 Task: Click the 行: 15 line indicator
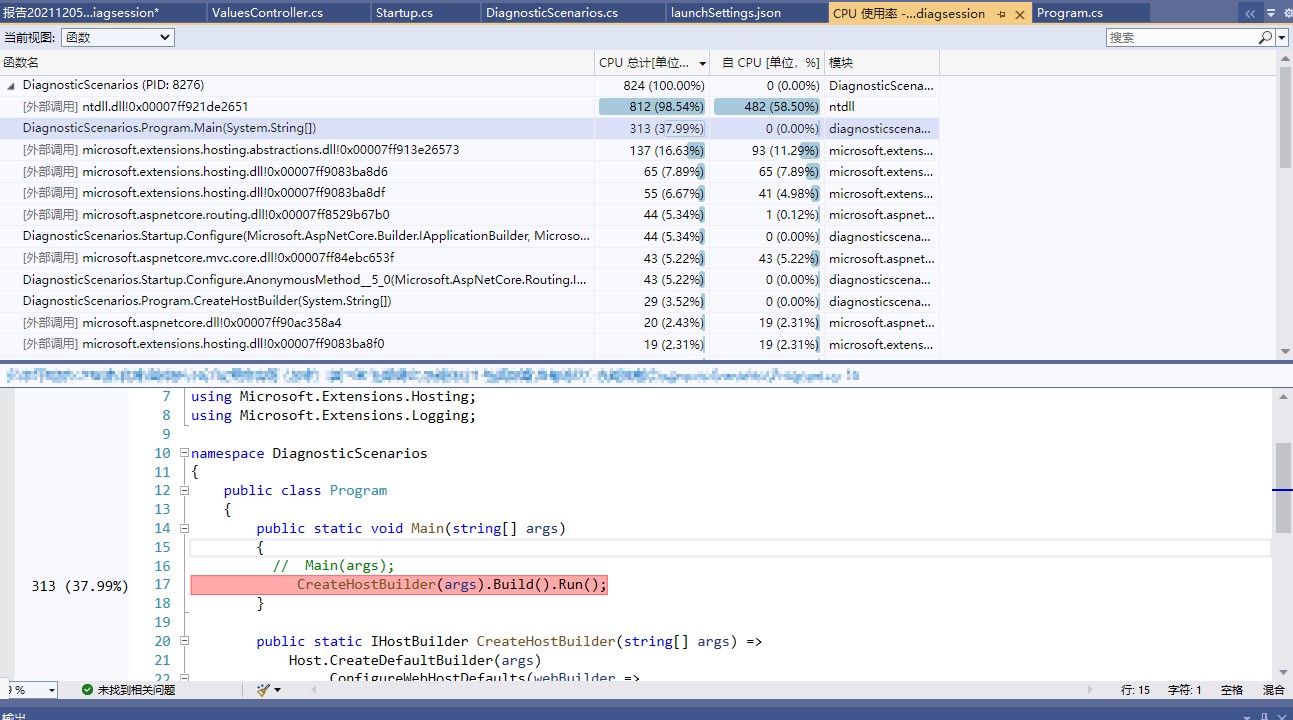(x=1136, y=690)
